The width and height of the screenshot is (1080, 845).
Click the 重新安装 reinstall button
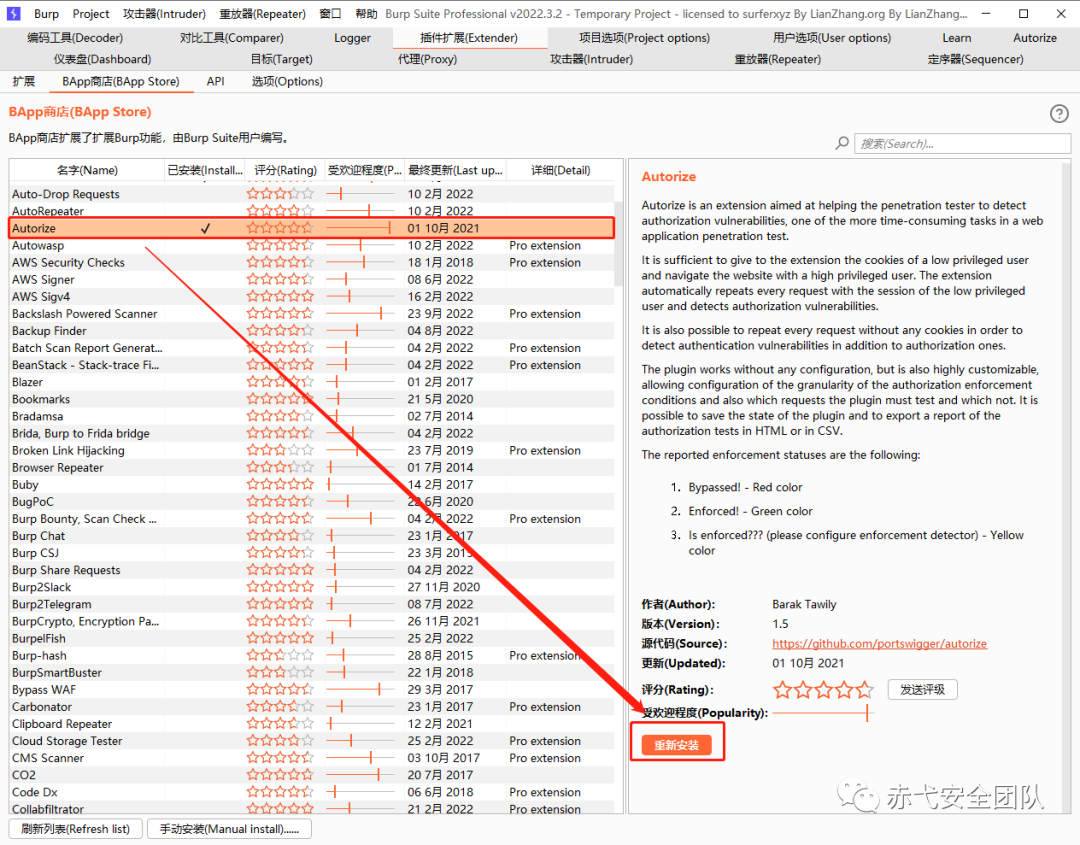click(676, 744)
